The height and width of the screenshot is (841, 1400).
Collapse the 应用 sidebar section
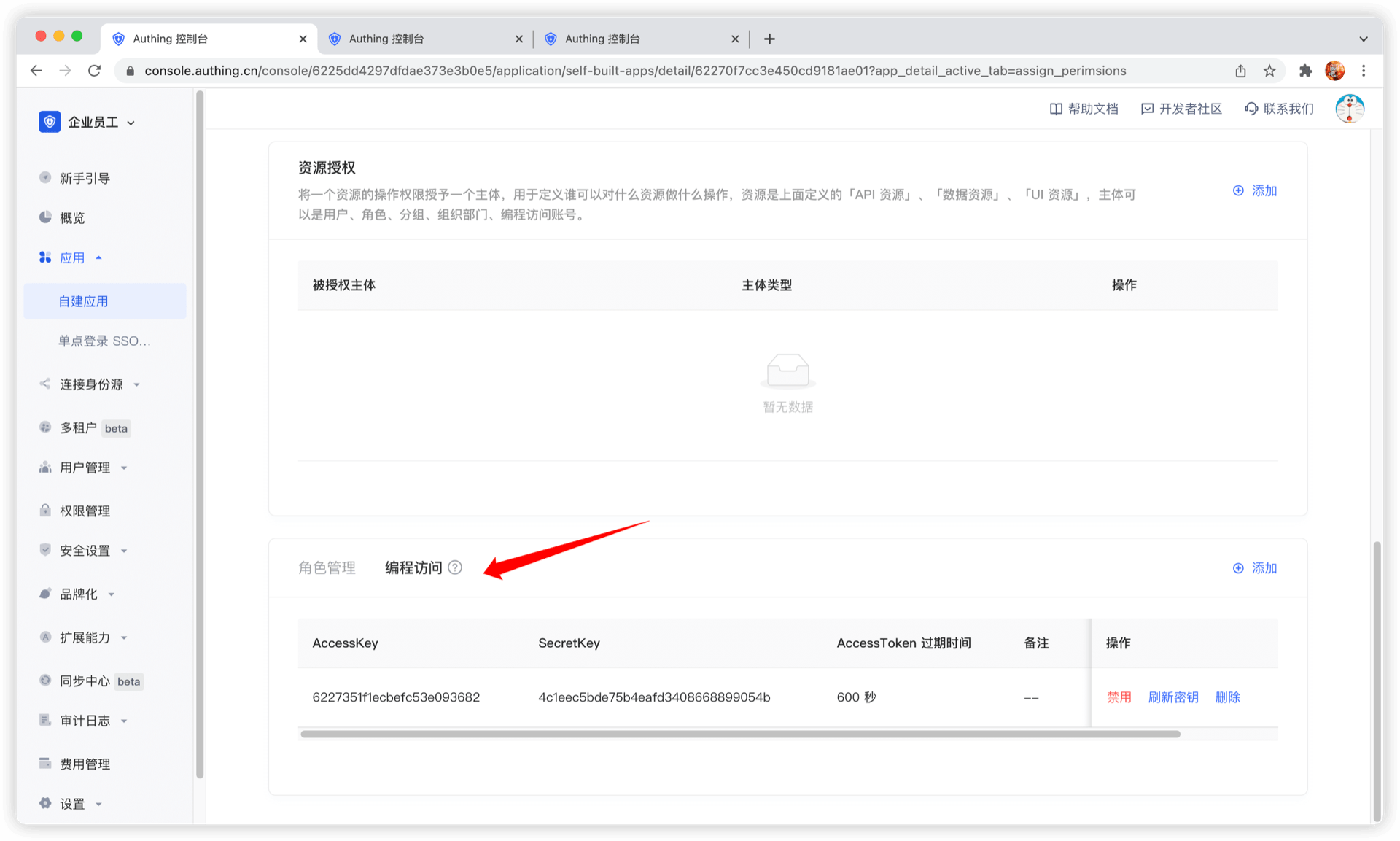pyautogui.click(x=73, y=257)
